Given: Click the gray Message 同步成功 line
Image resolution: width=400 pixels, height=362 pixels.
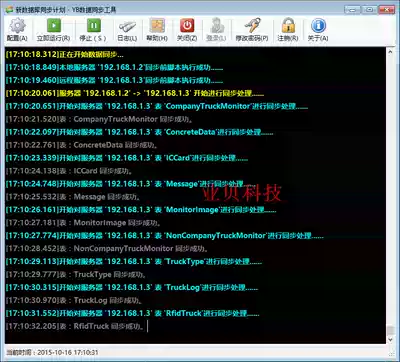Looking at the screenshot, I should [x=73, y=197].
